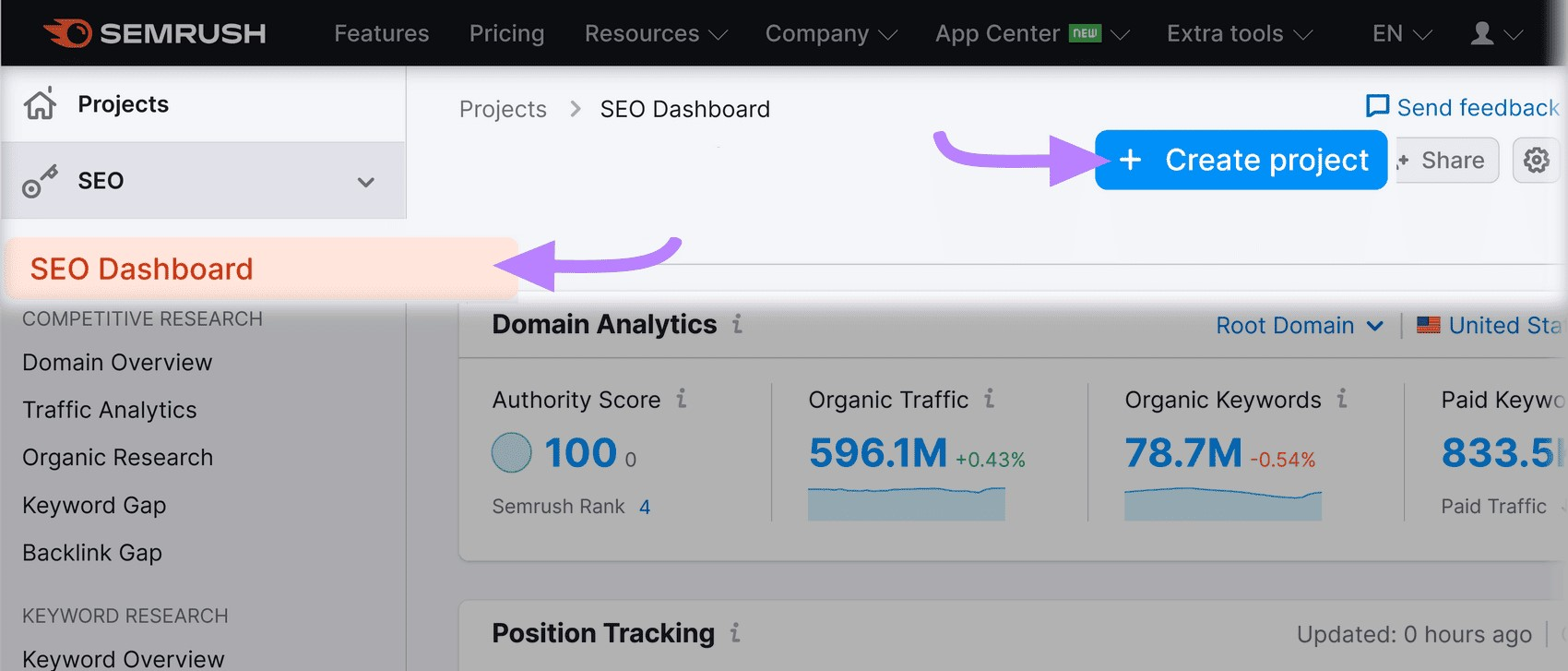
Task: Click the +0.43% traffic change
Action: click(x=991, y=460)
